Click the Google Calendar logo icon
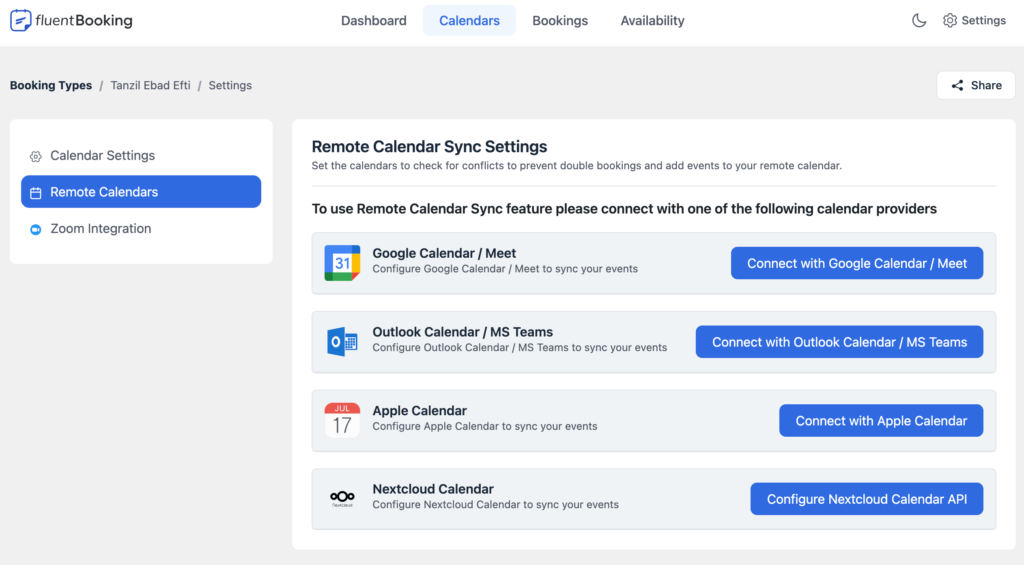This screenshot has height=565, width=1024. [342, 263]
